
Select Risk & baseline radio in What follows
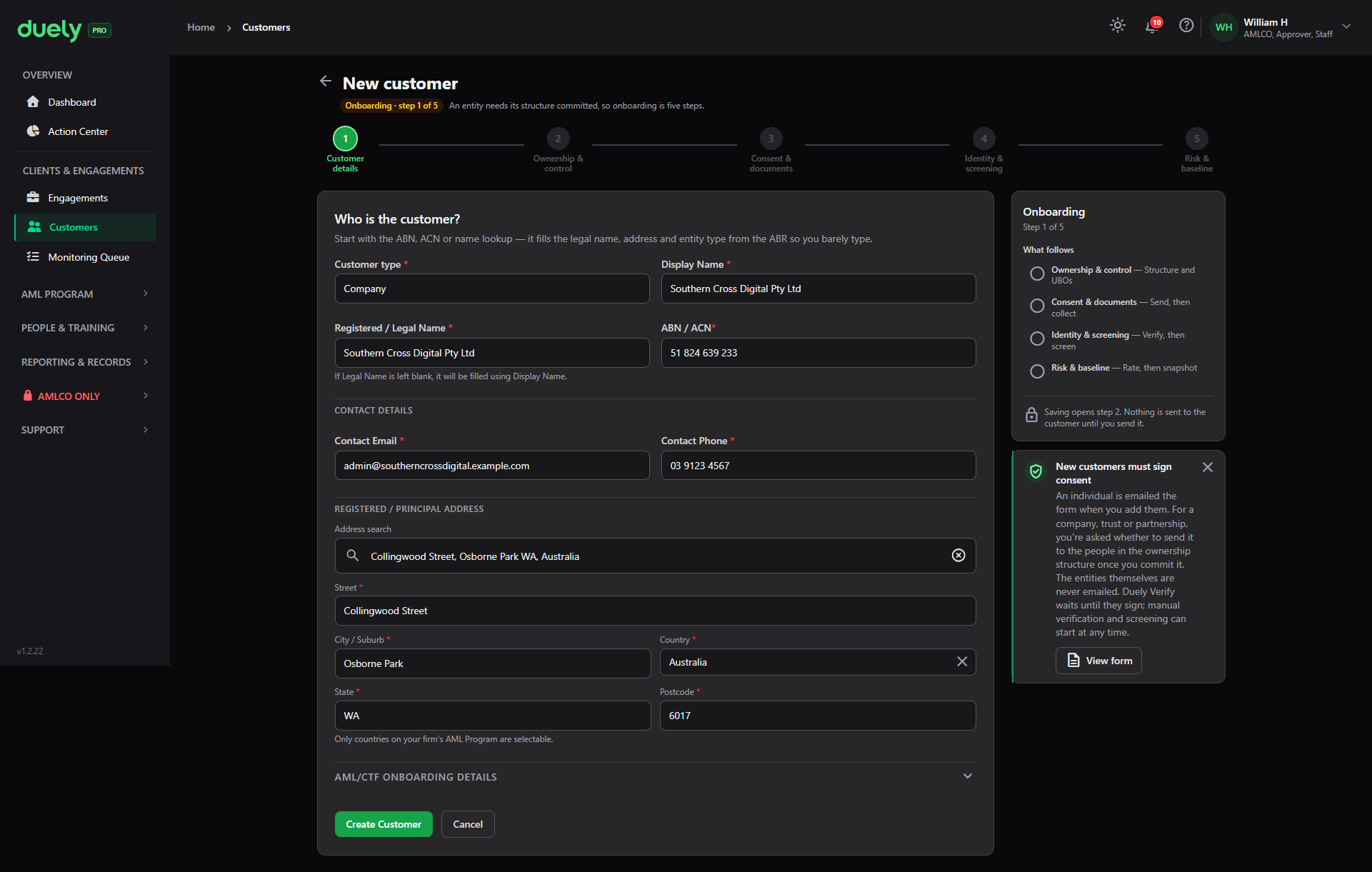click(x=1037, y=371)
